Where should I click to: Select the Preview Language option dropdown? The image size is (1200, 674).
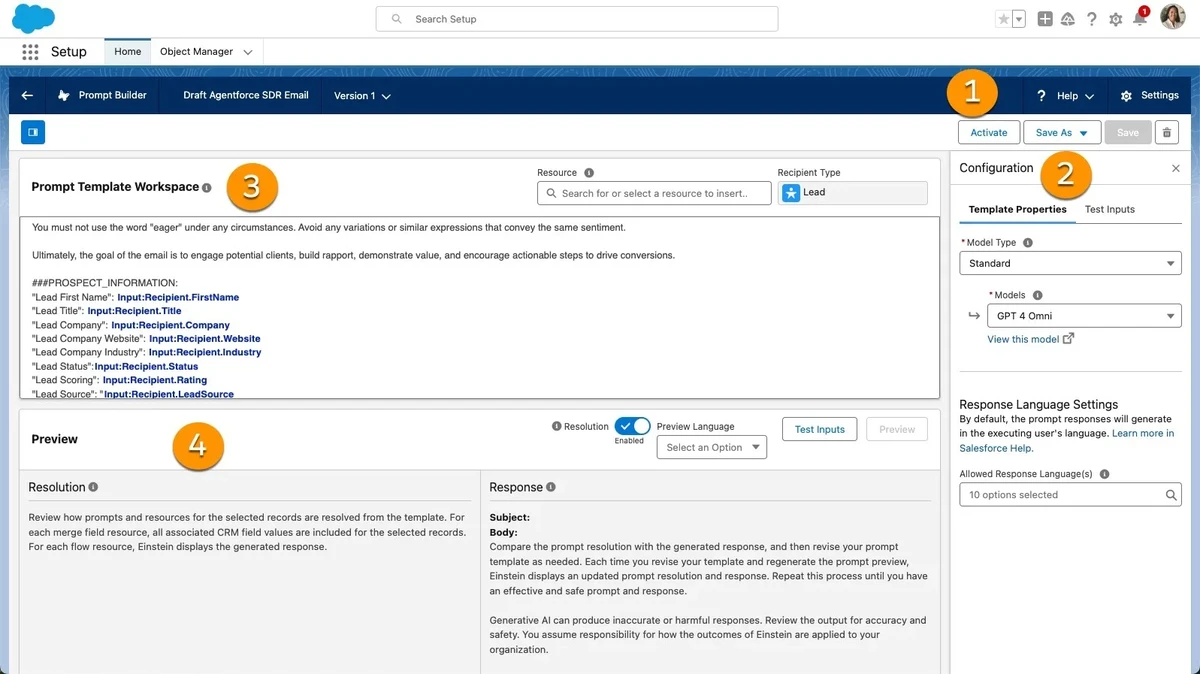tap(711, 448)
